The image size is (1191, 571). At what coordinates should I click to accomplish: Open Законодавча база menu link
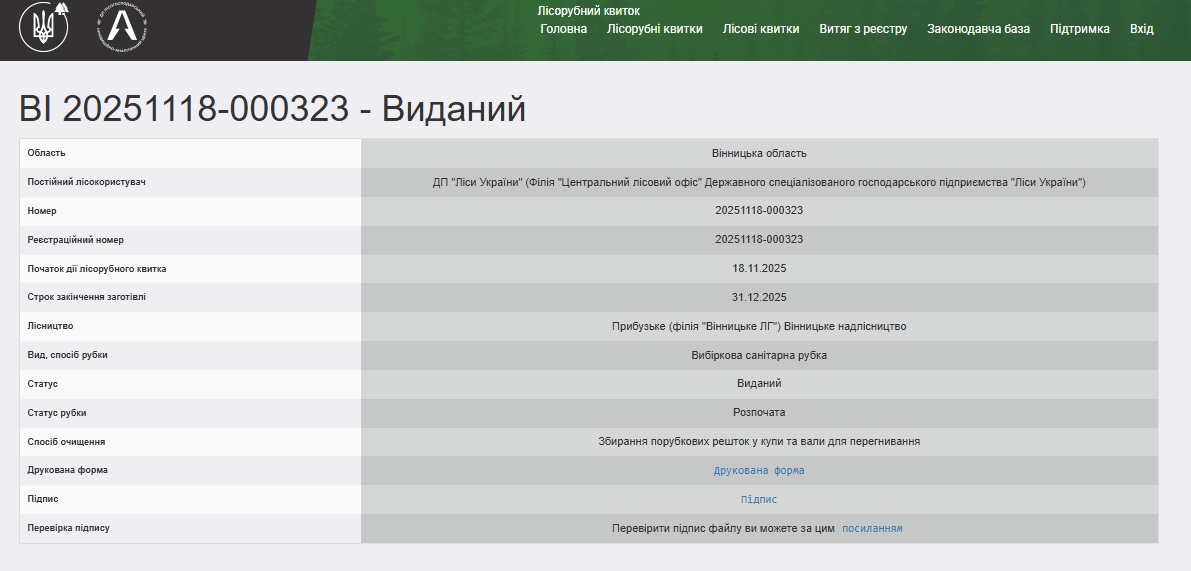tap(978, 29)
